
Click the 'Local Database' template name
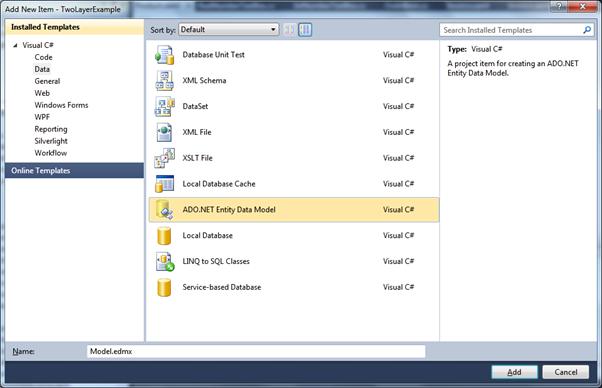207,235
